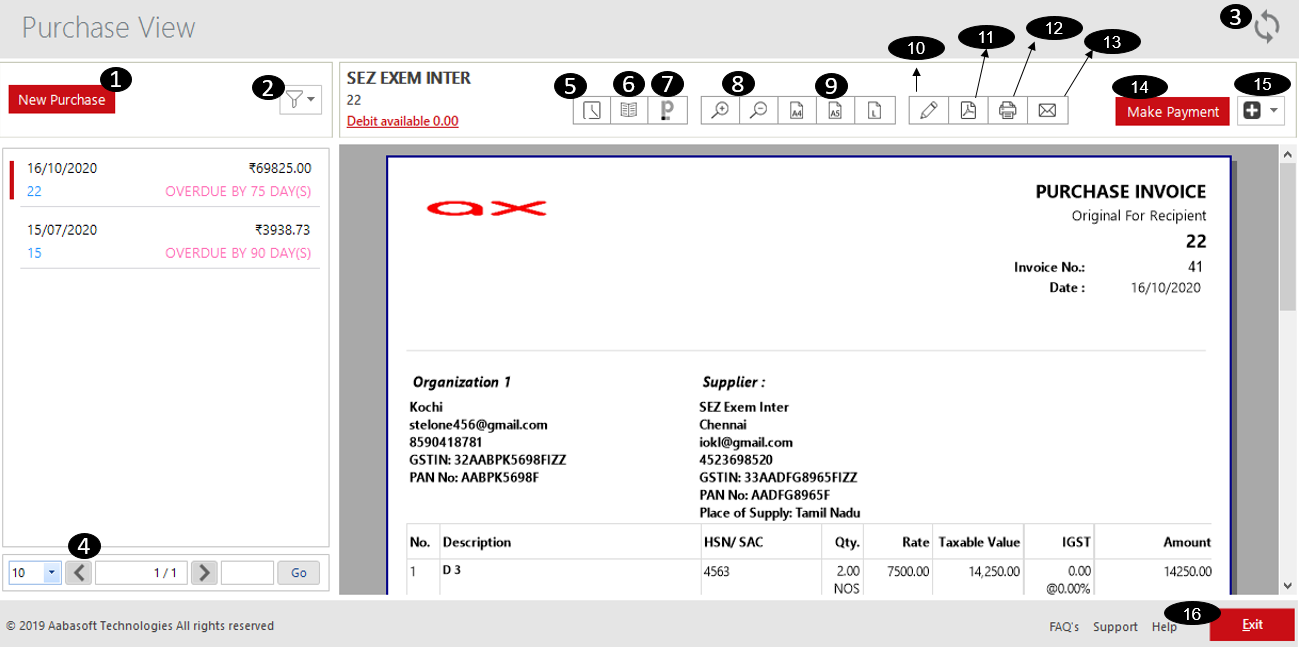Email the purchase invoice
This screenshot has height=647, width=1299.
click(1047, 110)
